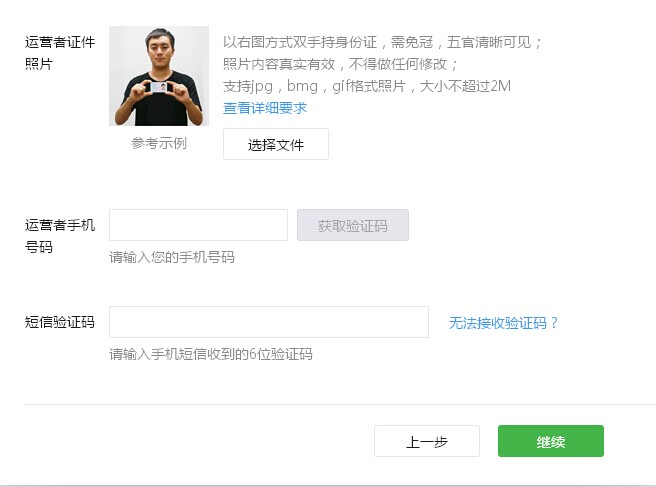Open the 无法接收验证码？ link
The width and height of the screenshot is (656, 487).
click(x=503, y=323)
